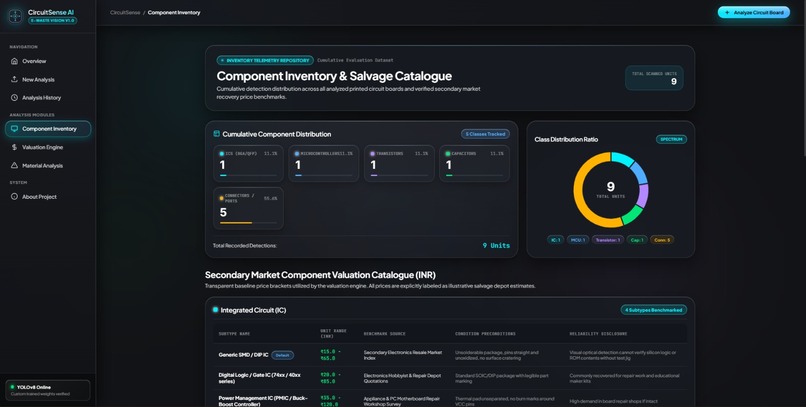Click the ICs (BGA/QFP) progress bar
The width and height of the screenshot is (806, 407).
pos(248,176)
